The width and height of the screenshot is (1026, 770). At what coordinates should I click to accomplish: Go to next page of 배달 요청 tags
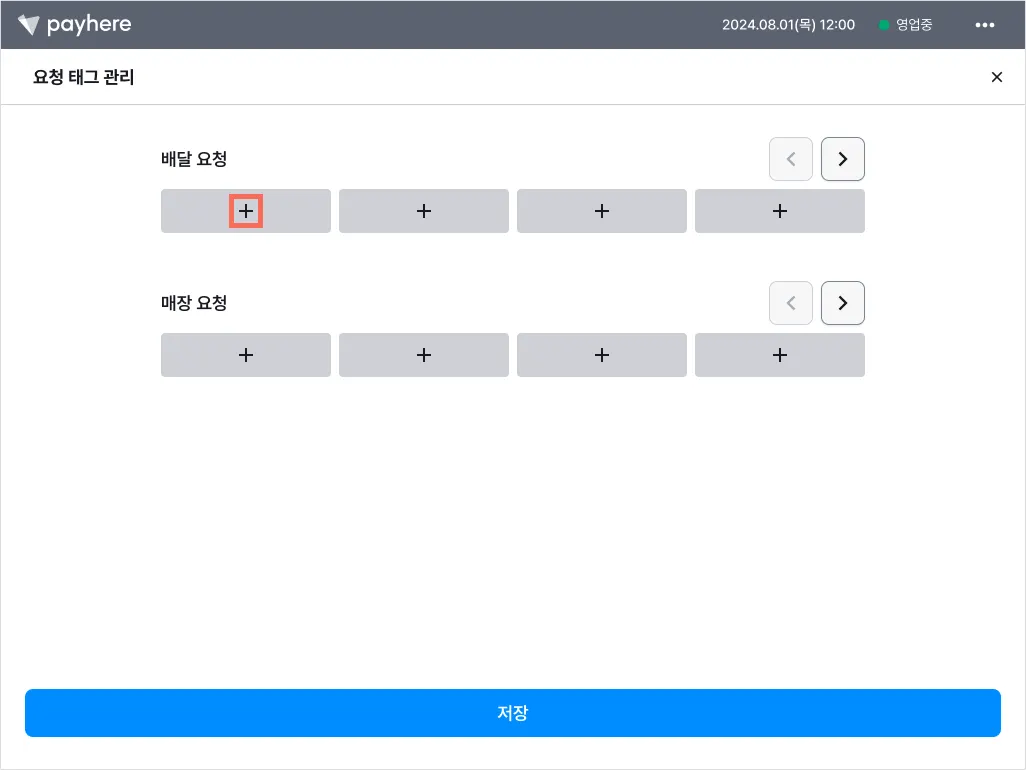843,159
